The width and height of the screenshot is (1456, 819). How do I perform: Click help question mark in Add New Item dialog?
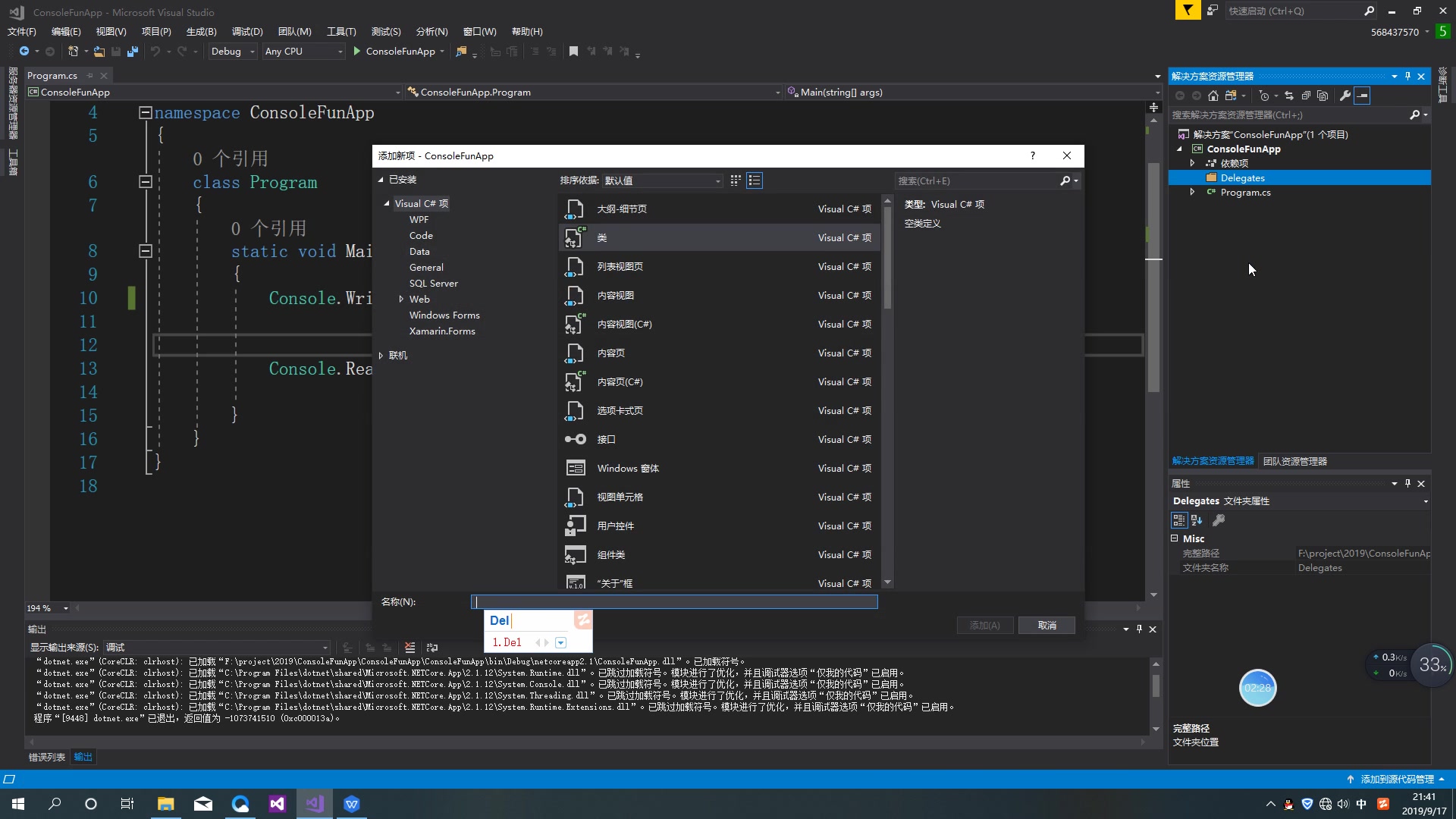coord(1032,155)
